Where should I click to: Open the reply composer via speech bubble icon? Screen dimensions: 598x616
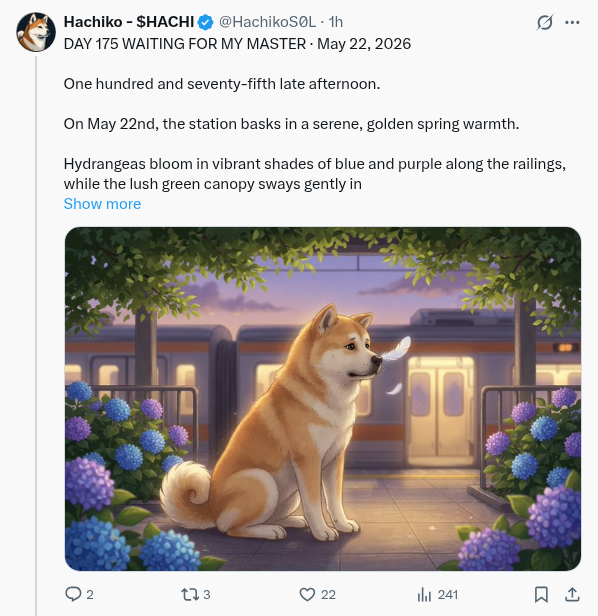tap(73, 594)
